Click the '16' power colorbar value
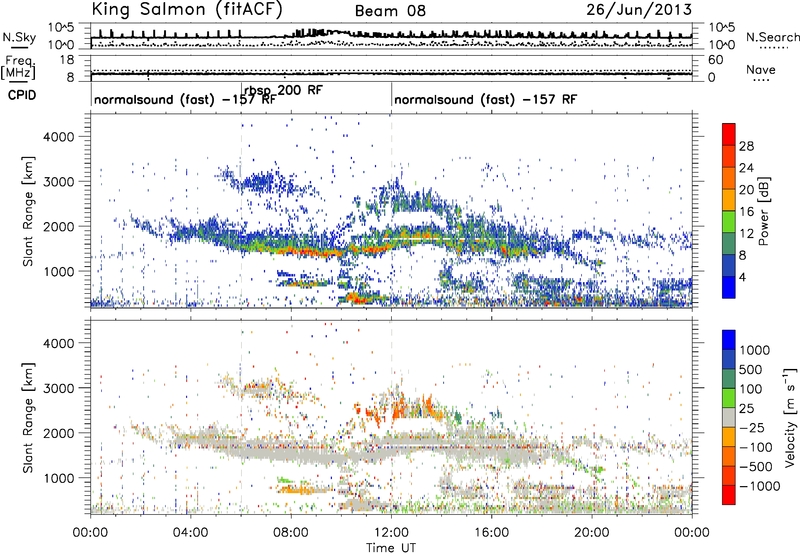The height and width of the screenshot is (554, 800). (x=746, y=212)
